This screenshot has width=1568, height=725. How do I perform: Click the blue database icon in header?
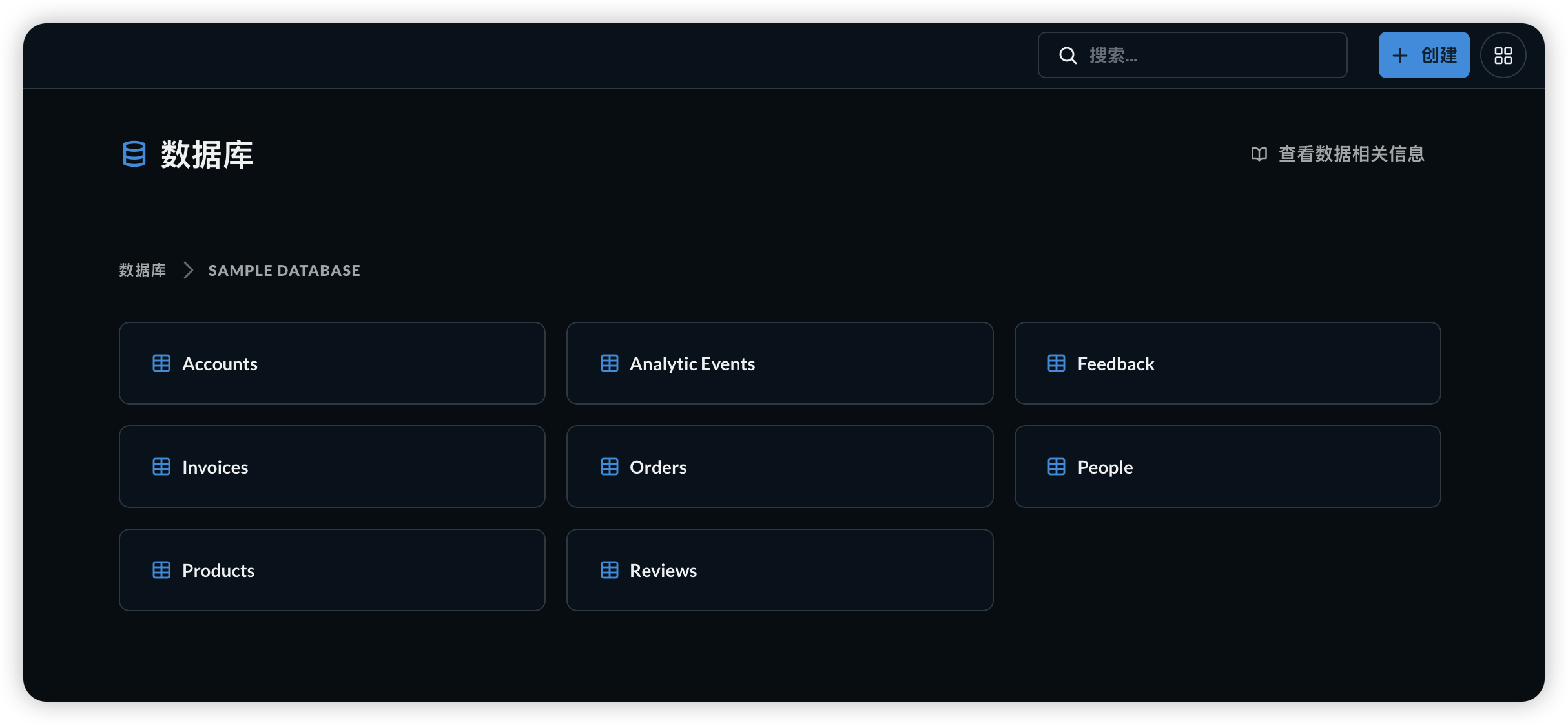click(134, 154)
